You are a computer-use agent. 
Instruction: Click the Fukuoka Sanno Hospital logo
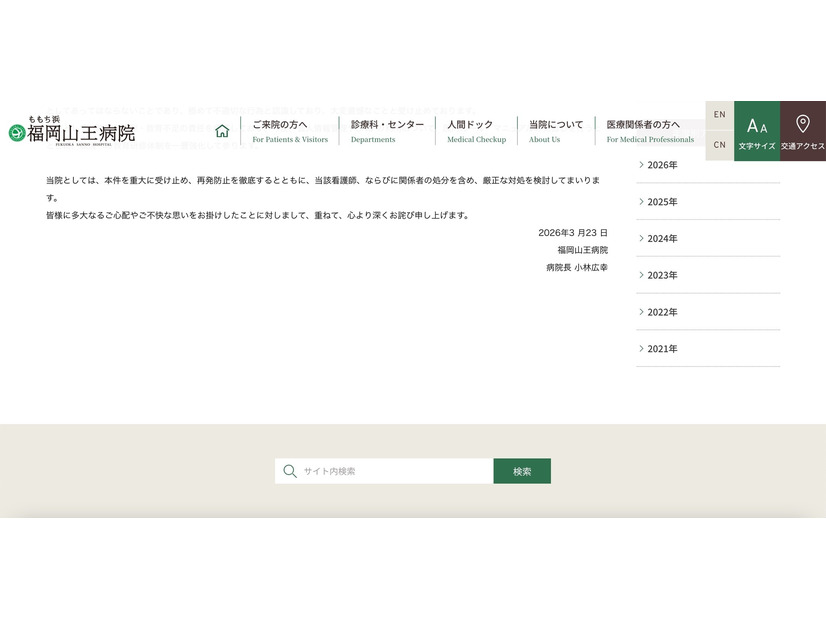tap(72, 131)
